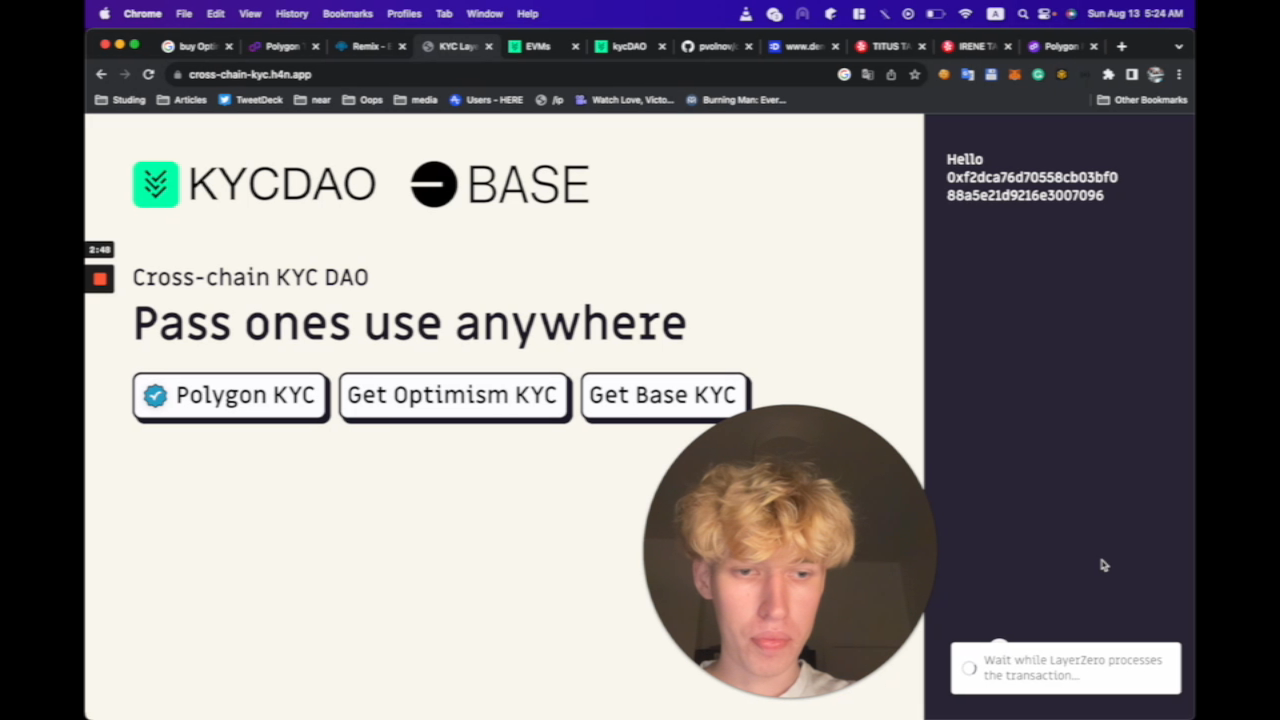Click the battery status icon
The width and height of the screenshot is (1280, 720).
[936, 14]
